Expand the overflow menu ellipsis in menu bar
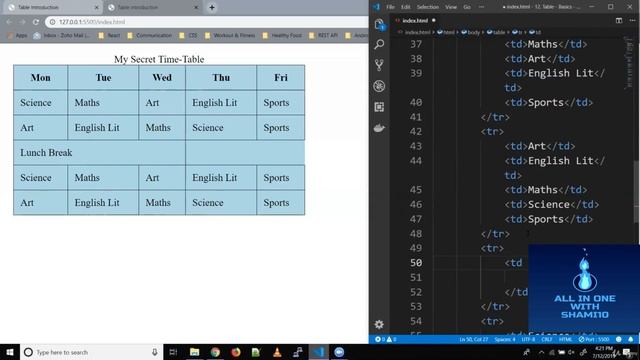Viewport: 640px width, 360px height. click(x=481, y=7)
